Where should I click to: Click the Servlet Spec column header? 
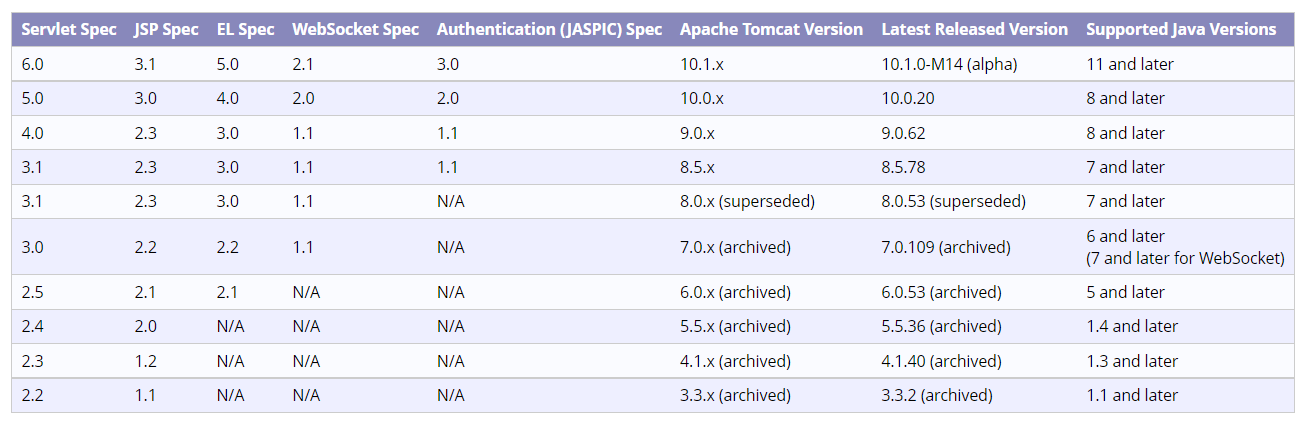[67, 29]
